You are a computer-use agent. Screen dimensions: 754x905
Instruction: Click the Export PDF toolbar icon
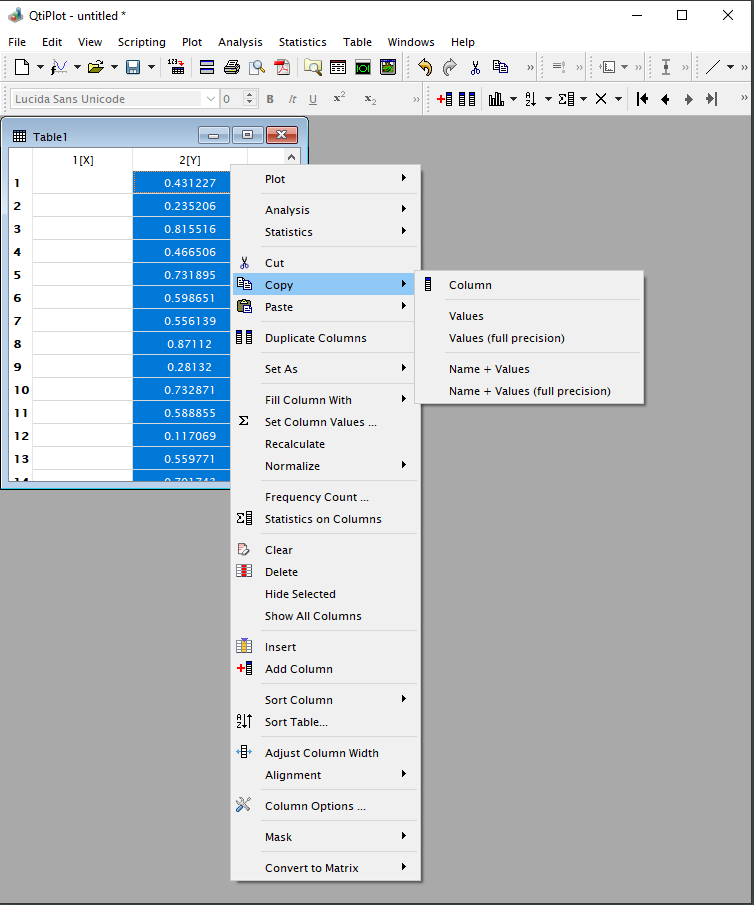pos(282,67)
